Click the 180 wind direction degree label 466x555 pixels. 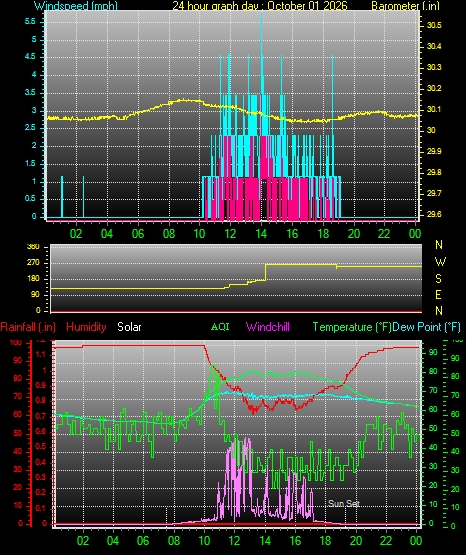(33, 279)
